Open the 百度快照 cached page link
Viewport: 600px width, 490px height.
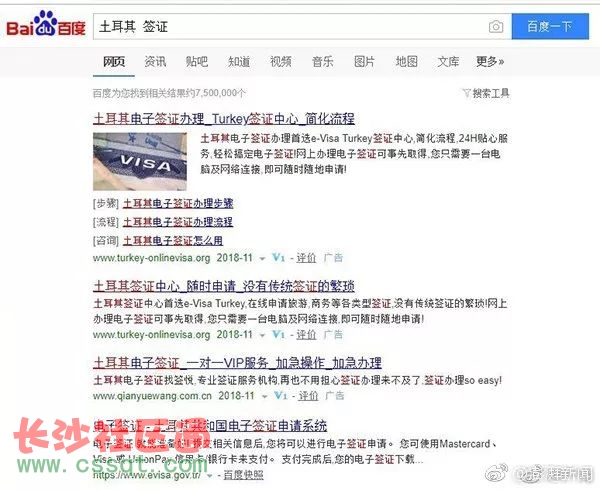pos(243,475)
